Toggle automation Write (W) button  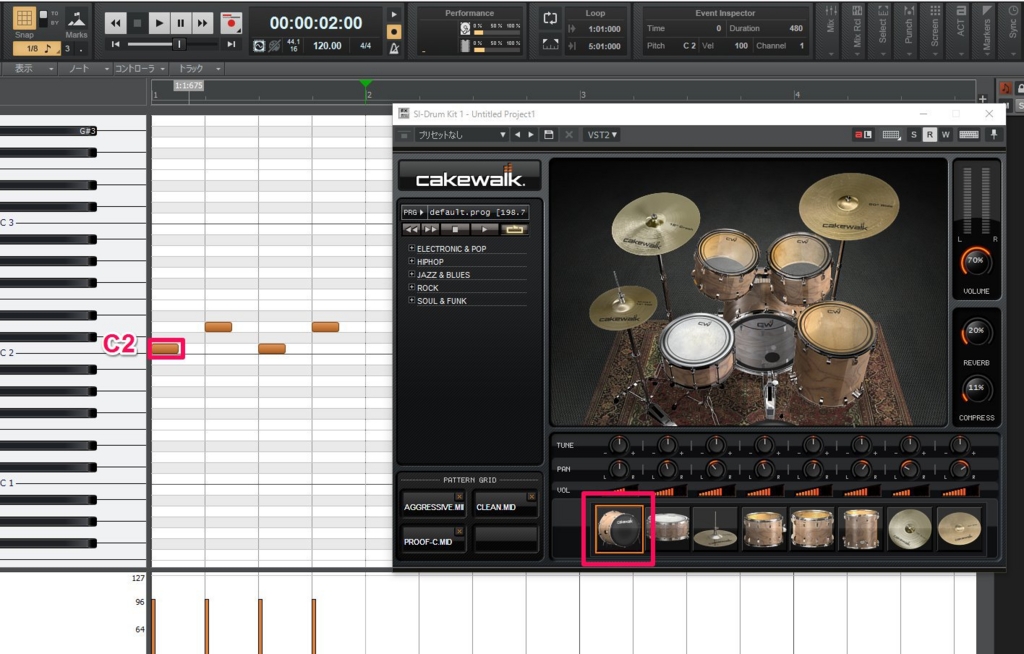pyautogui.click(x=945, y=135)
